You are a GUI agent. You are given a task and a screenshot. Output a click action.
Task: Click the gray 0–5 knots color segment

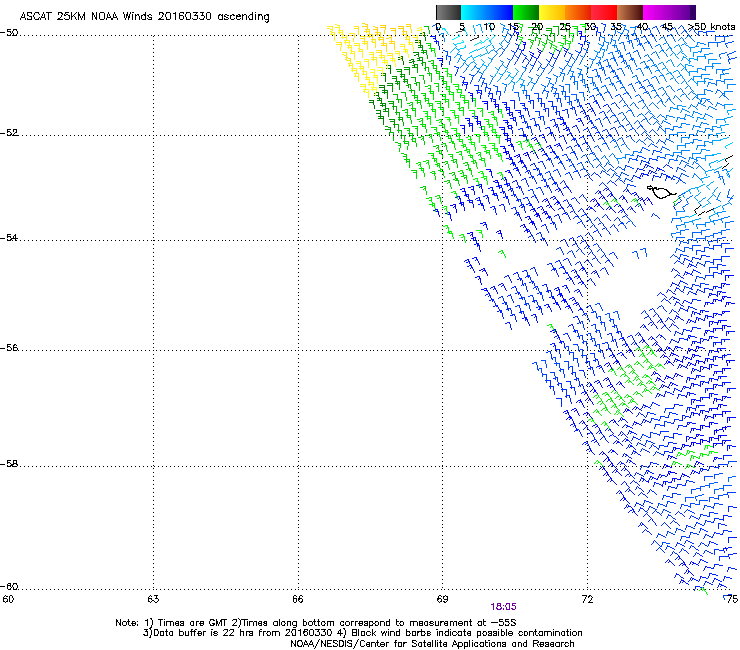pos(448,12)
